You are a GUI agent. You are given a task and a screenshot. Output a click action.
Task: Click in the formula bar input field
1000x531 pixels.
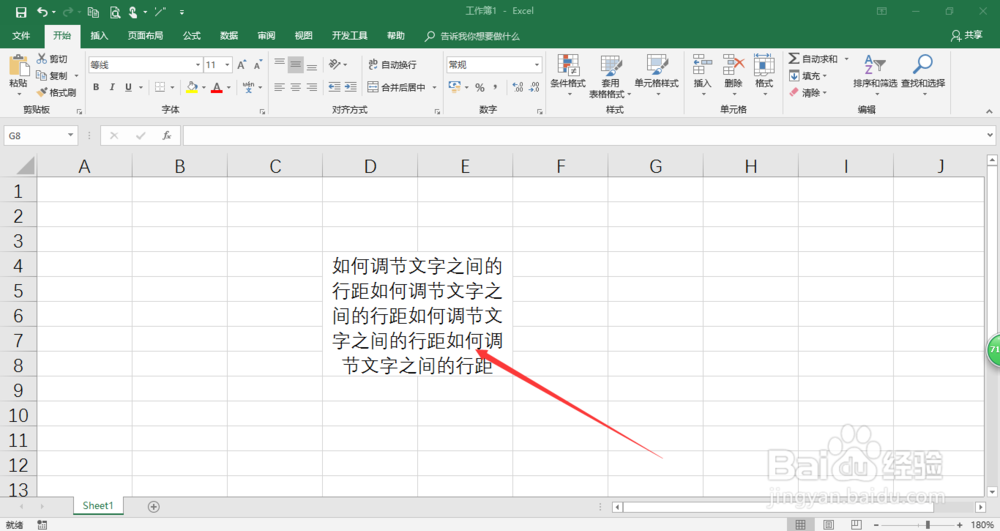[584, 135]
